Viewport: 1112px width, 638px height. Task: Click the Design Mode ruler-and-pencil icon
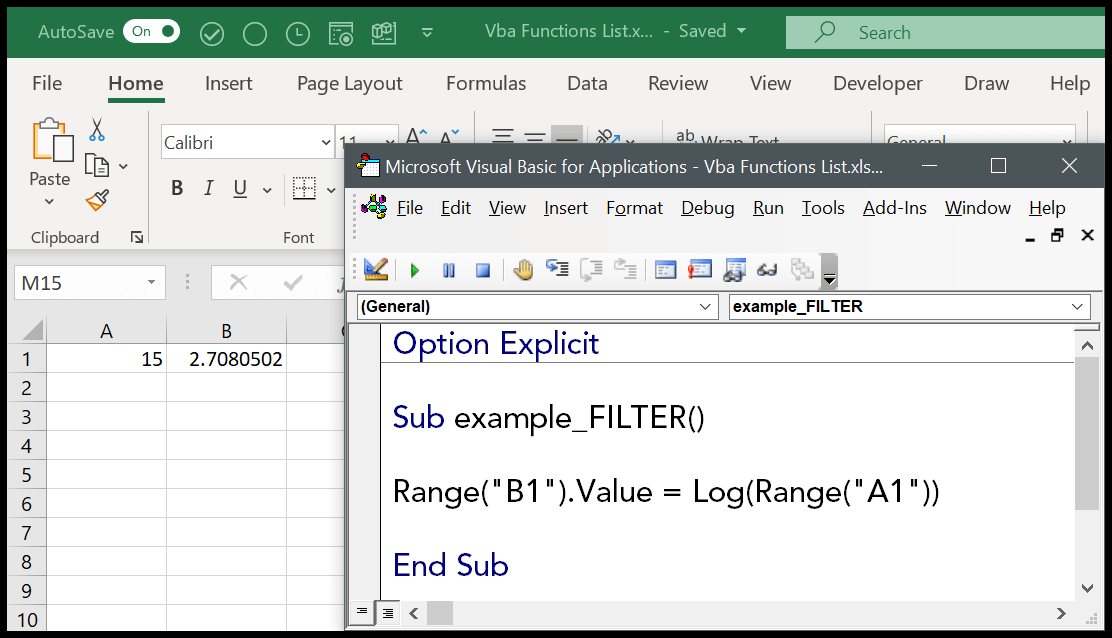pos(376,270)
